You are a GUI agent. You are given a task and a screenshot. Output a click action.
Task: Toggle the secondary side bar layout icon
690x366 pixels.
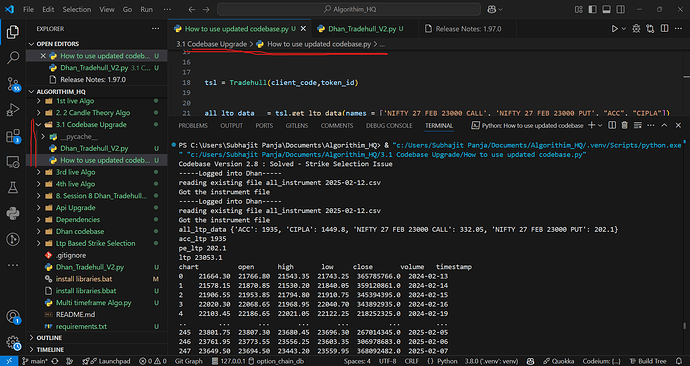620,9
